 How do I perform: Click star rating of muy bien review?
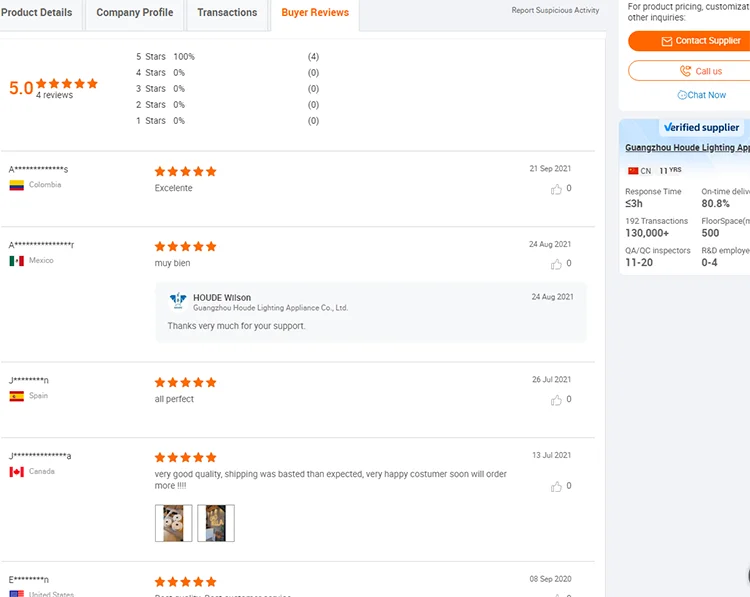(x=186, y=246)
